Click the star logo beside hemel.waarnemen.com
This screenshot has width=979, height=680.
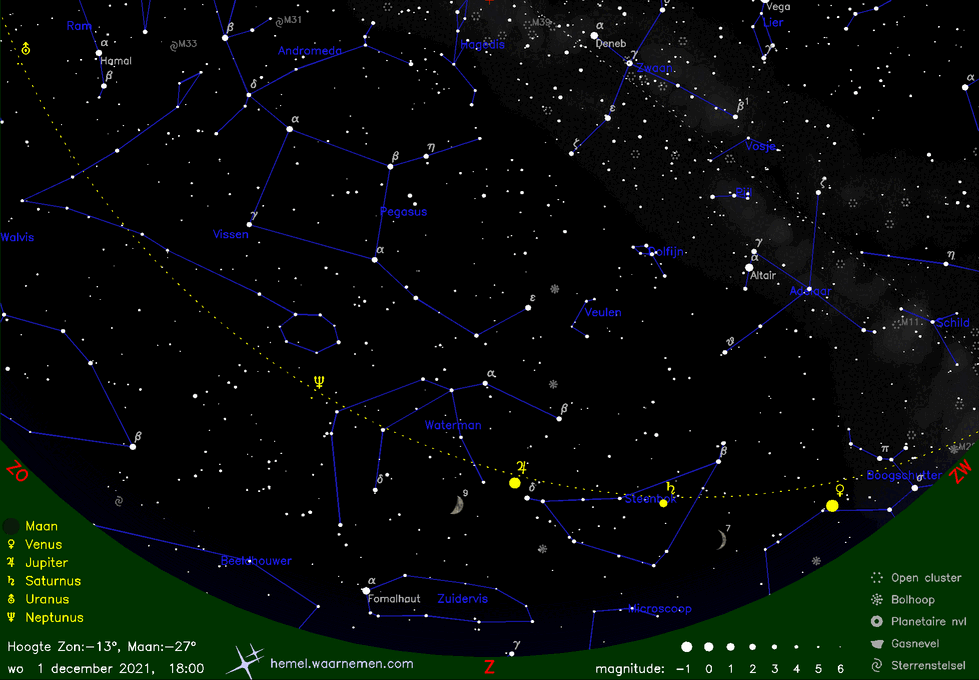pyautogui.click(x=247, y=661)
